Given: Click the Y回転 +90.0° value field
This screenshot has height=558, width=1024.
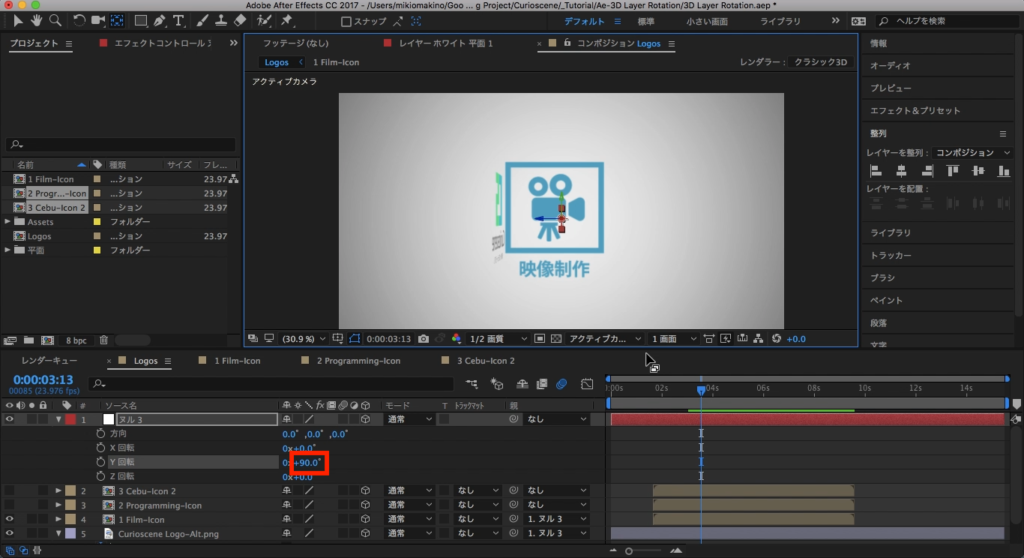Looking at the screenshot, I should coord(307,463).
